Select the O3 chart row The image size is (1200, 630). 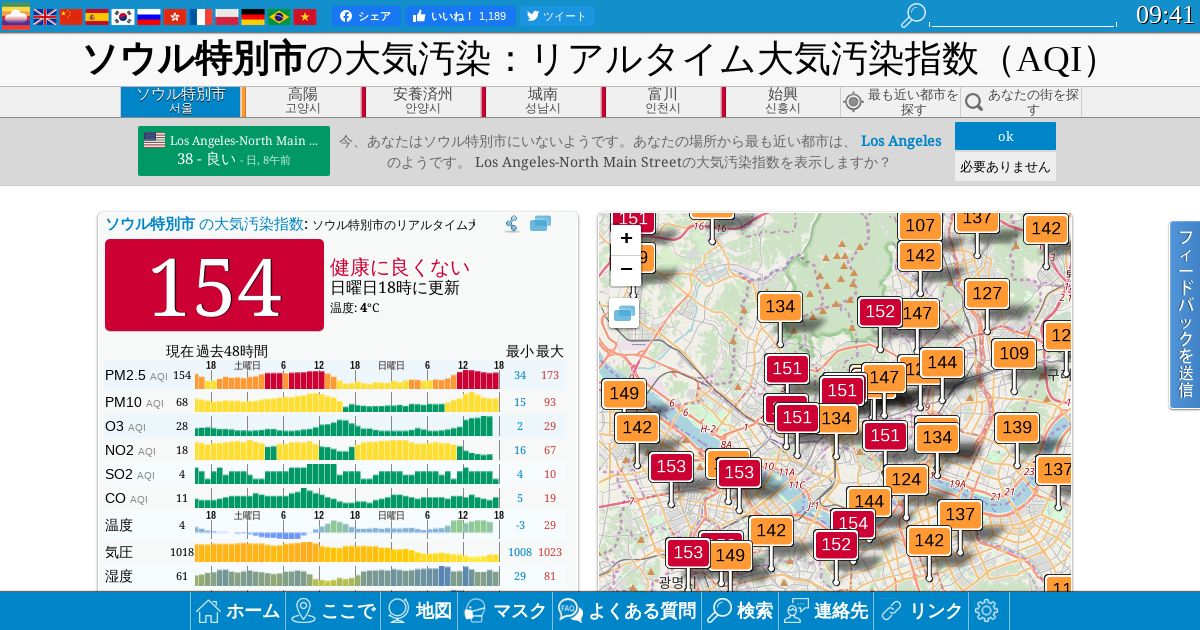[334, 426]
